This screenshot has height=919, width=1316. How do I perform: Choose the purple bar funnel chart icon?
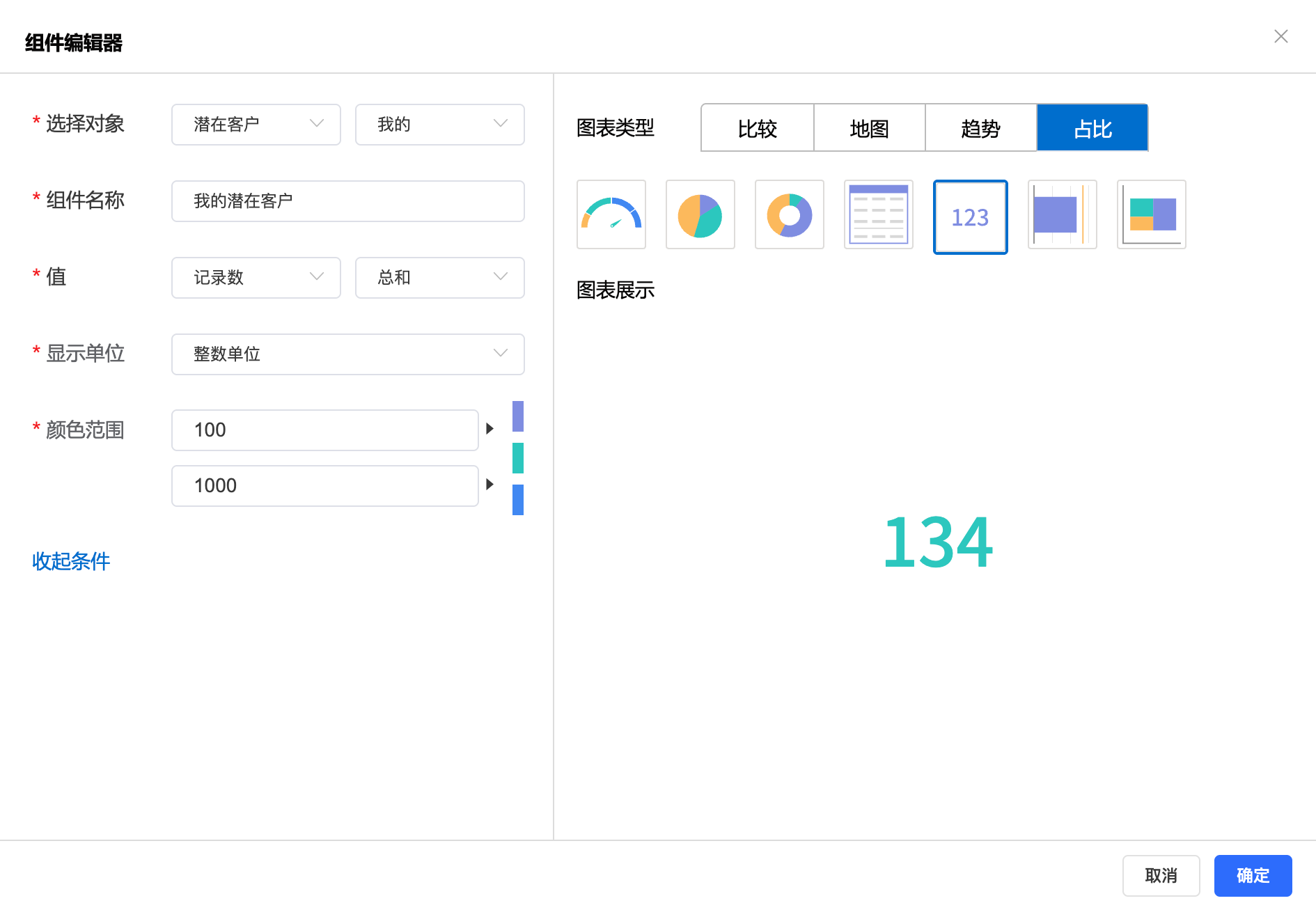pos(1062,214)
